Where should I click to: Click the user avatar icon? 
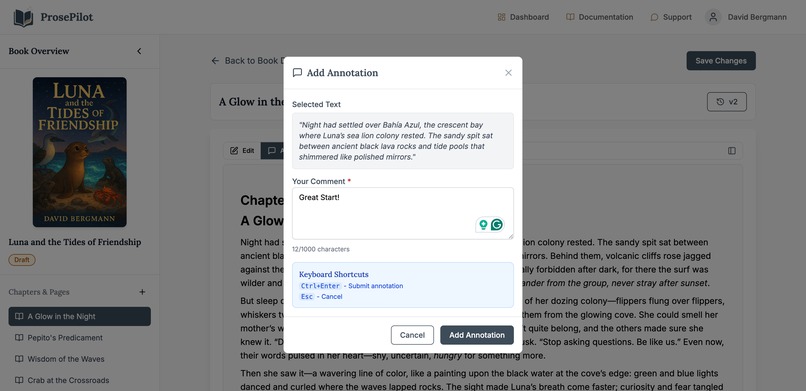(713, 17)
